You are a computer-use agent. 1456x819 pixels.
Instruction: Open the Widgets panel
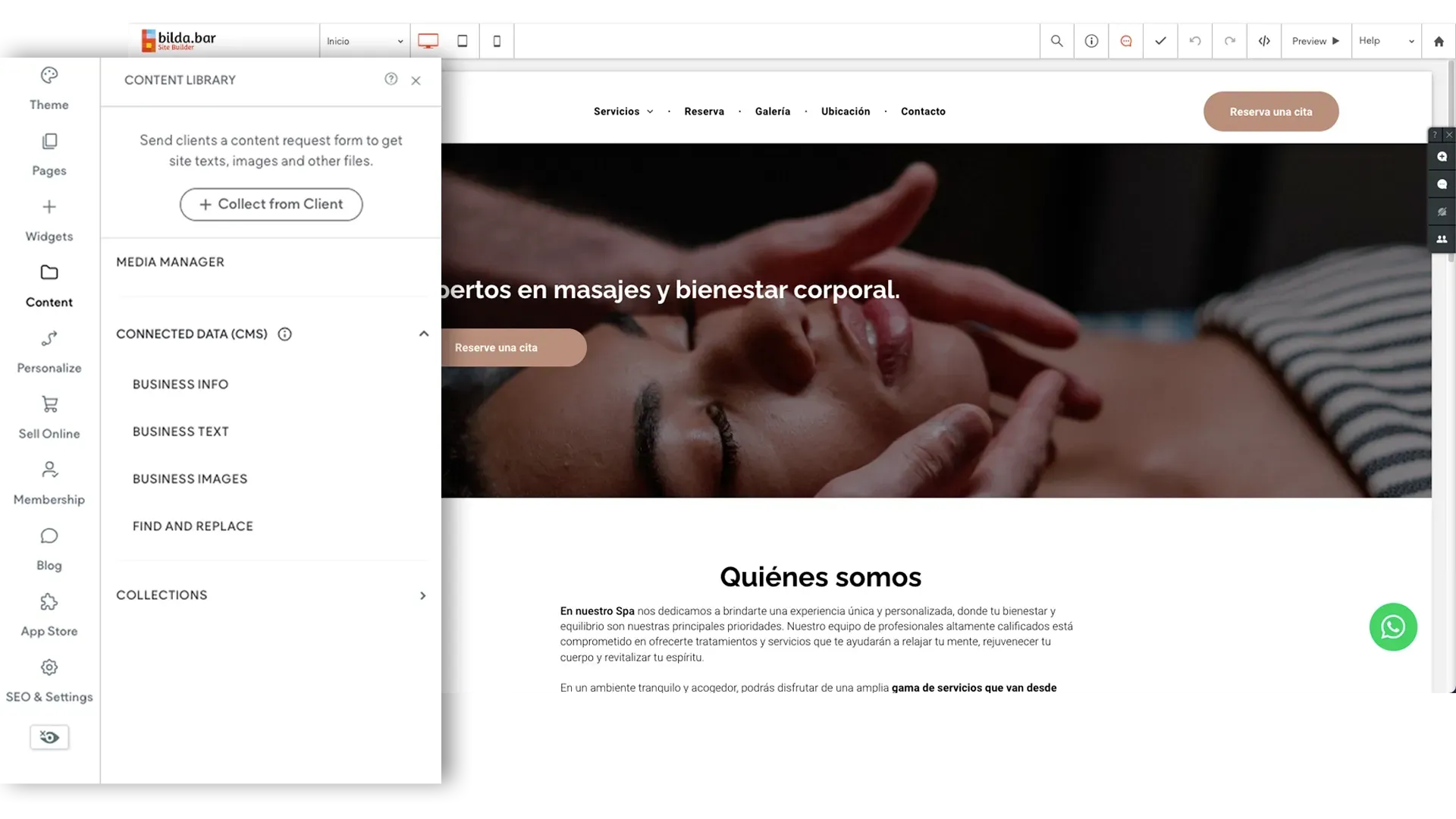coord(49,221)
